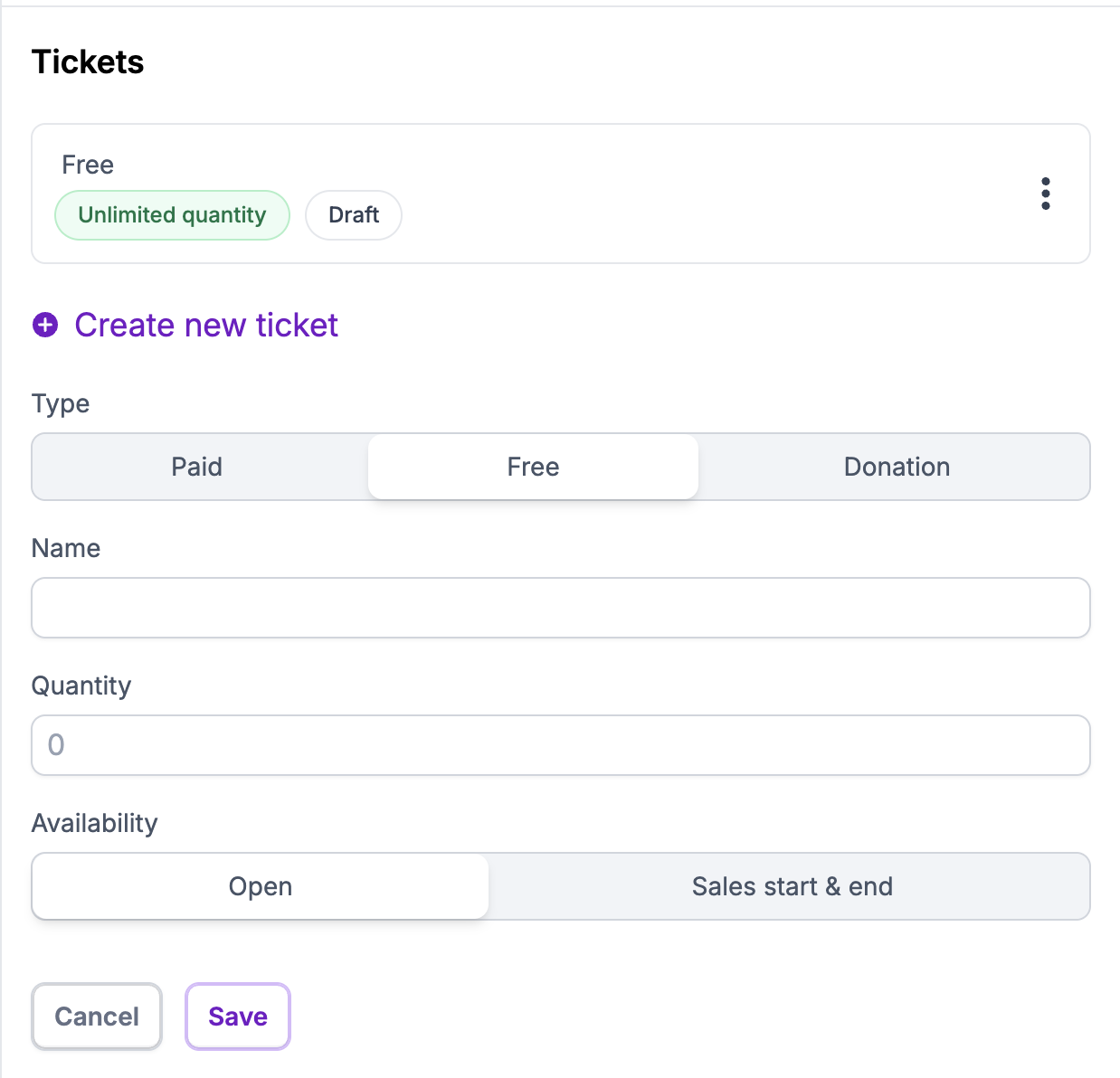1120x1078 pixels.
Task: Set availability to Open
Action: click(x=261, y=886)
